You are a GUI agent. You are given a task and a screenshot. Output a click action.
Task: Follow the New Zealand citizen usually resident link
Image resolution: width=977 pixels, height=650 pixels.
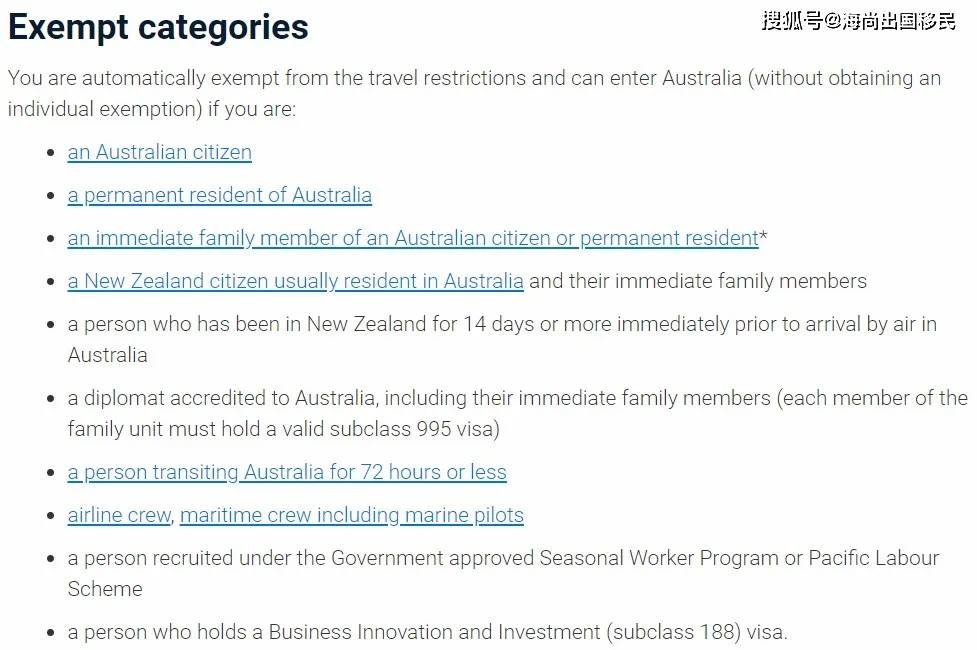(295, 281)
